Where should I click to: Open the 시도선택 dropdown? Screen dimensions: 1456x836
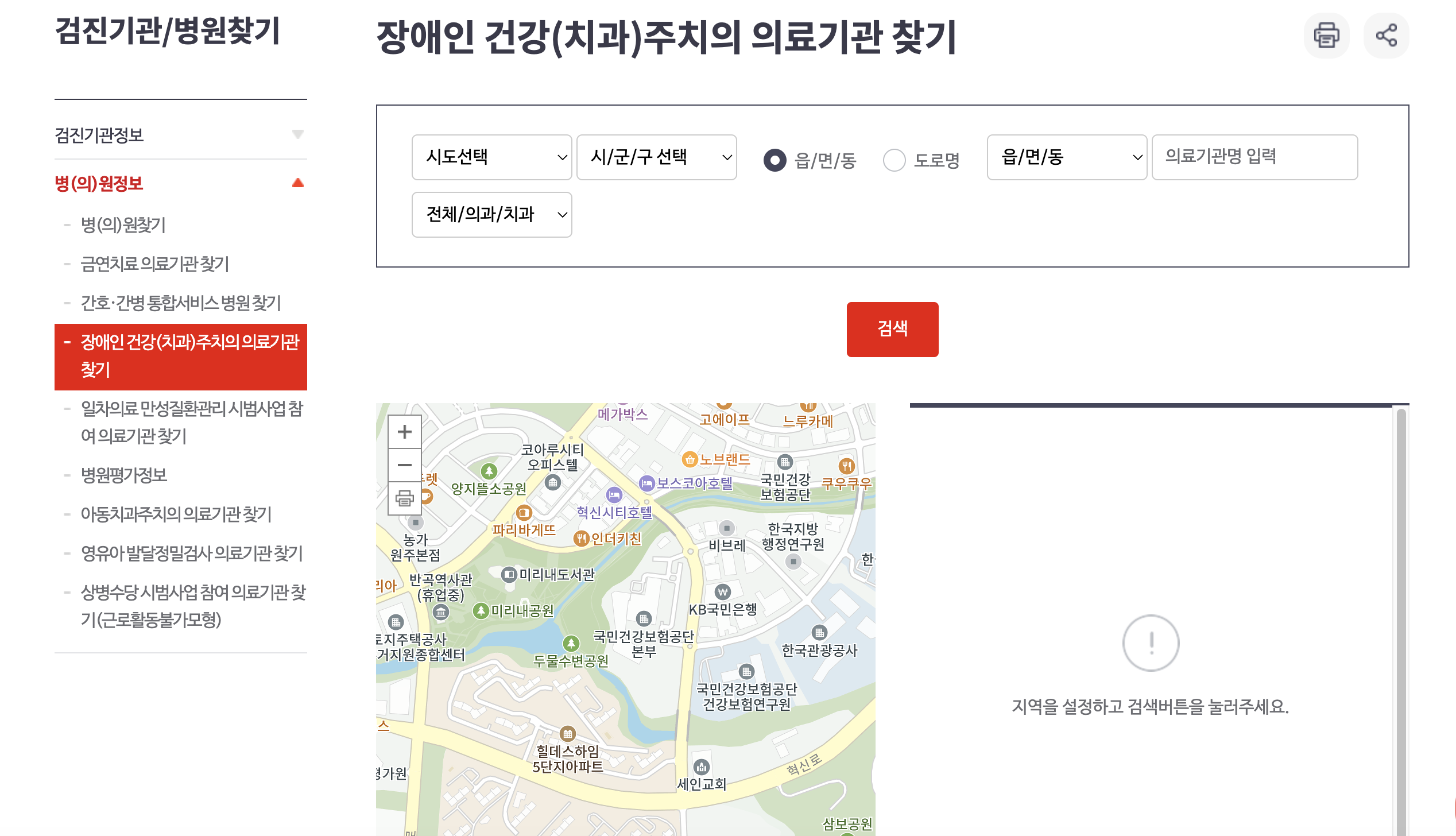tap(491, 157)
